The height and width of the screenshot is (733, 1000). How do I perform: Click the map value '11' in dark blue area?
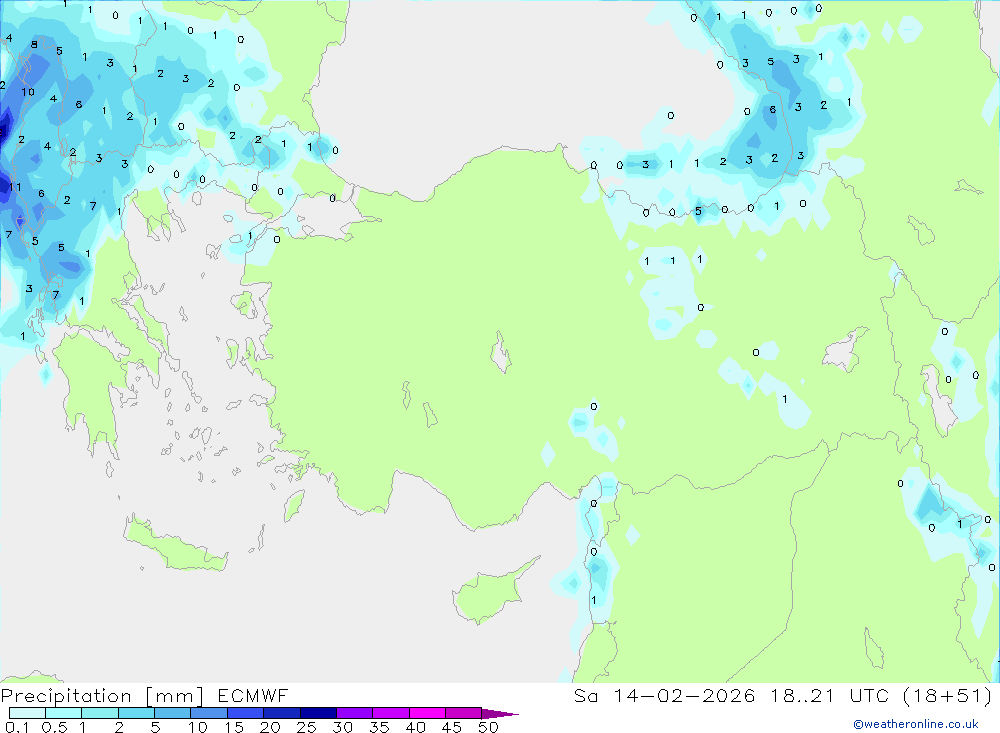(x=16, y=187)
